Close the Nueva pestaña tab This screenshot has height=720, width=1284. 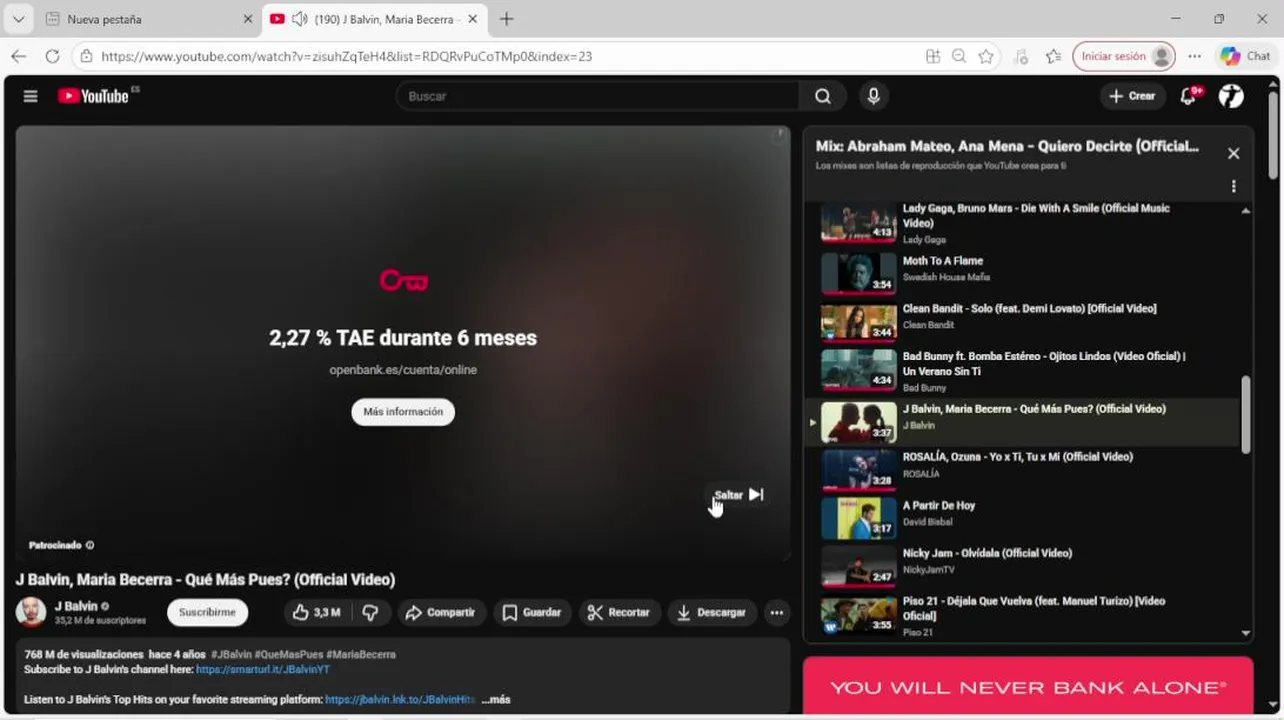pos(248,19)
